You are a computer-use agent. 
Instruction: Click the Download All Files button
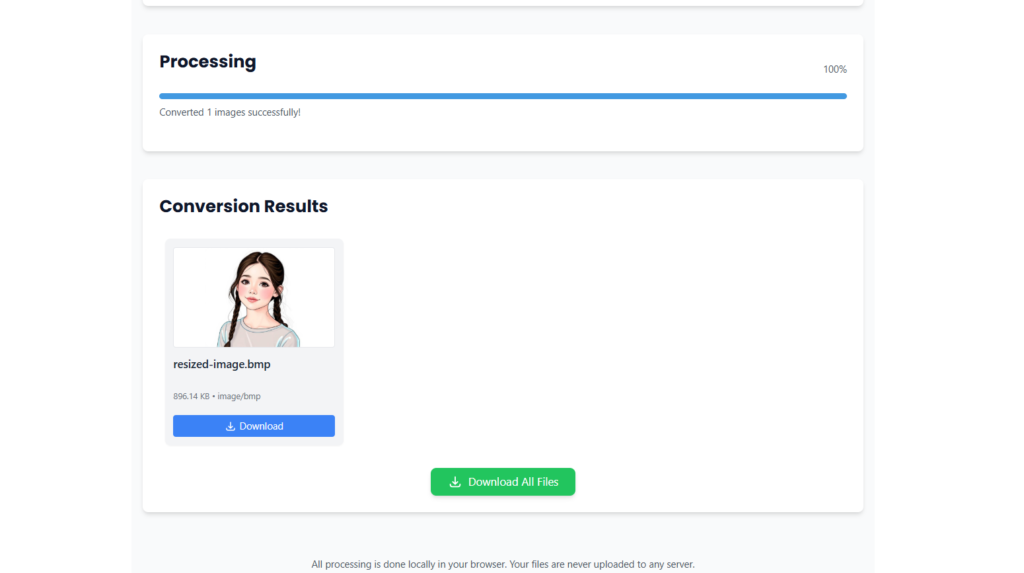(503, 482)
